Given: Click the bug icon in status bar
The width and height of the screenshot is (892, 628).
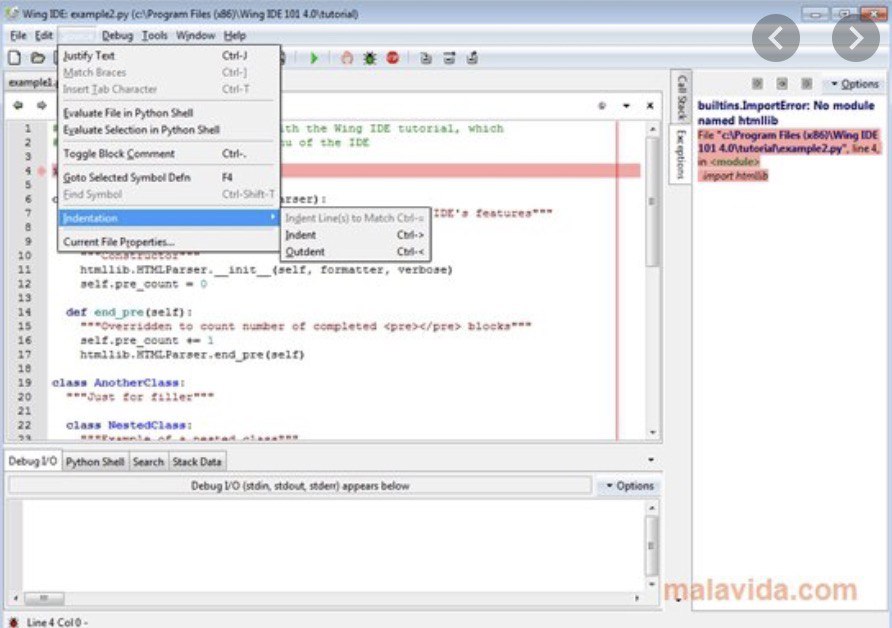Looking at the screenshot, I should [13, 622].
